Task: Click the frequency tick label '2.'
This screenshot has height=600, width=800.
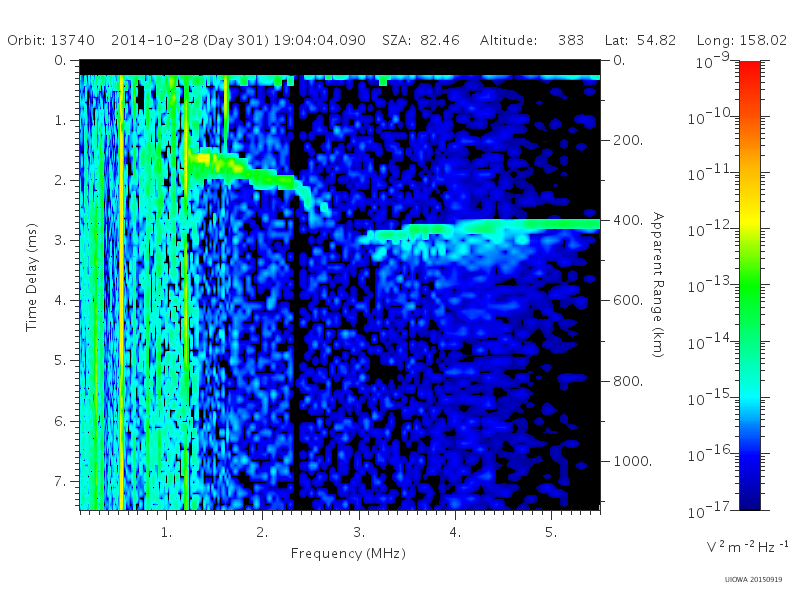Action: (x=262, y=532)
